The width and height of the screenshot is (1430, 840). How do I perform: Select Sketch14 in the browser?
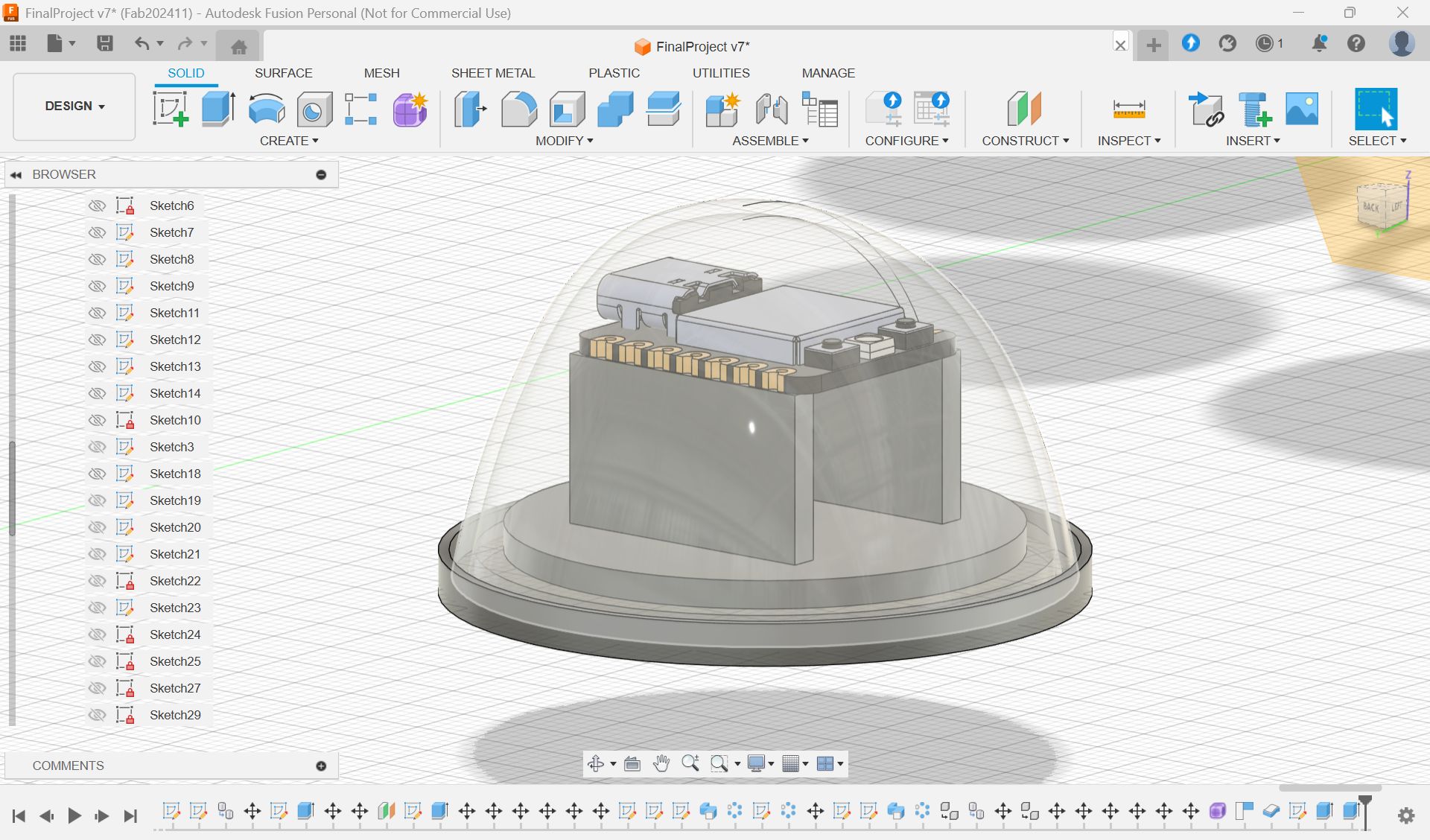175,393
